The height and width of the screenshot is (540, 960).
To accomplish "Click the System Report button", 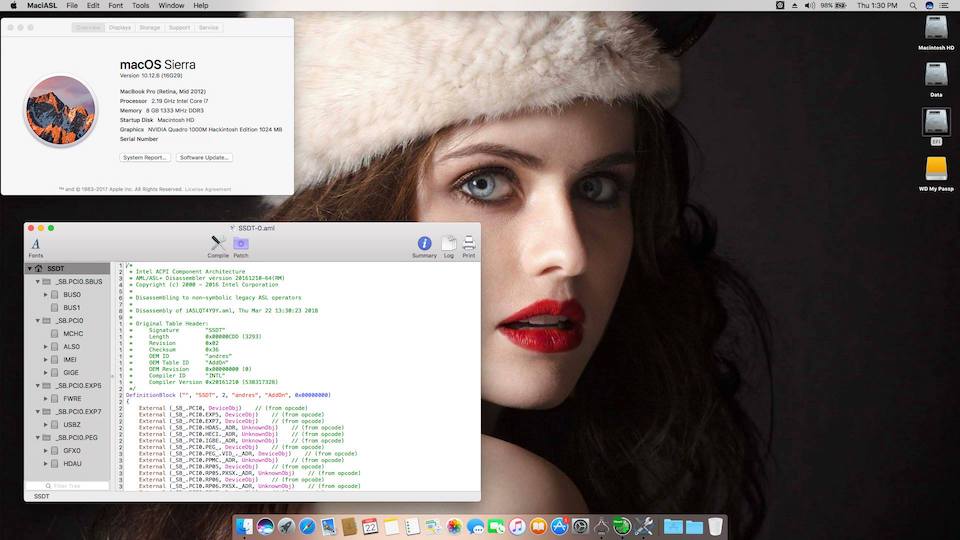I will (x=145, y=157).
